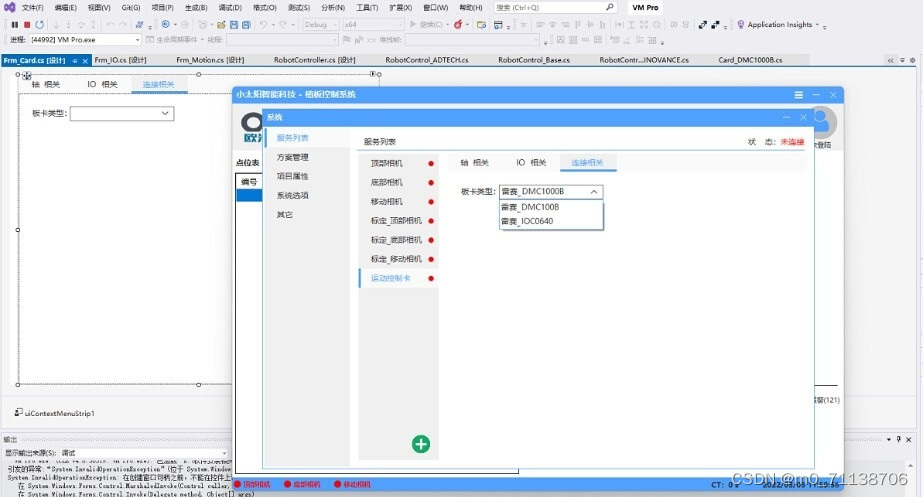Open the 文件(F) menu

pyautogui.click(x=33, y=8)
